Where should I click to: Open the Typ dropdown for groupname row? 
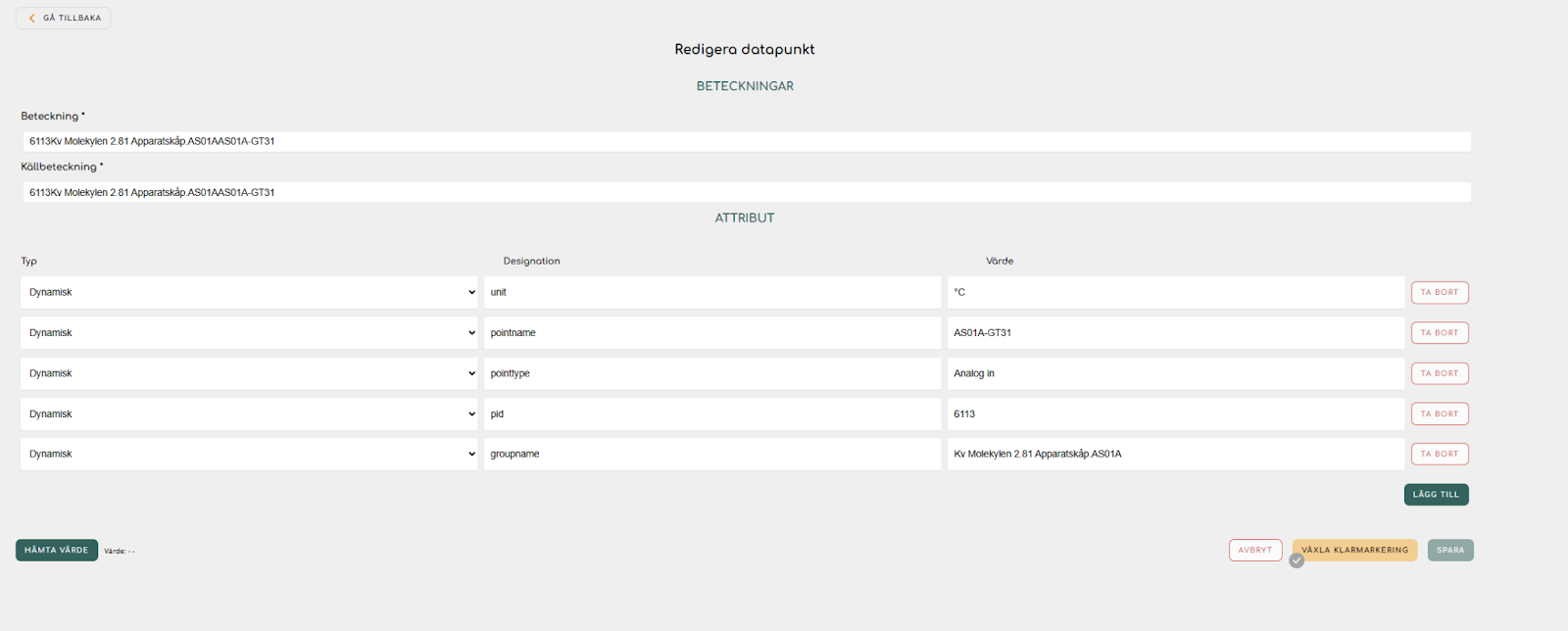click(x=249, y=454)
